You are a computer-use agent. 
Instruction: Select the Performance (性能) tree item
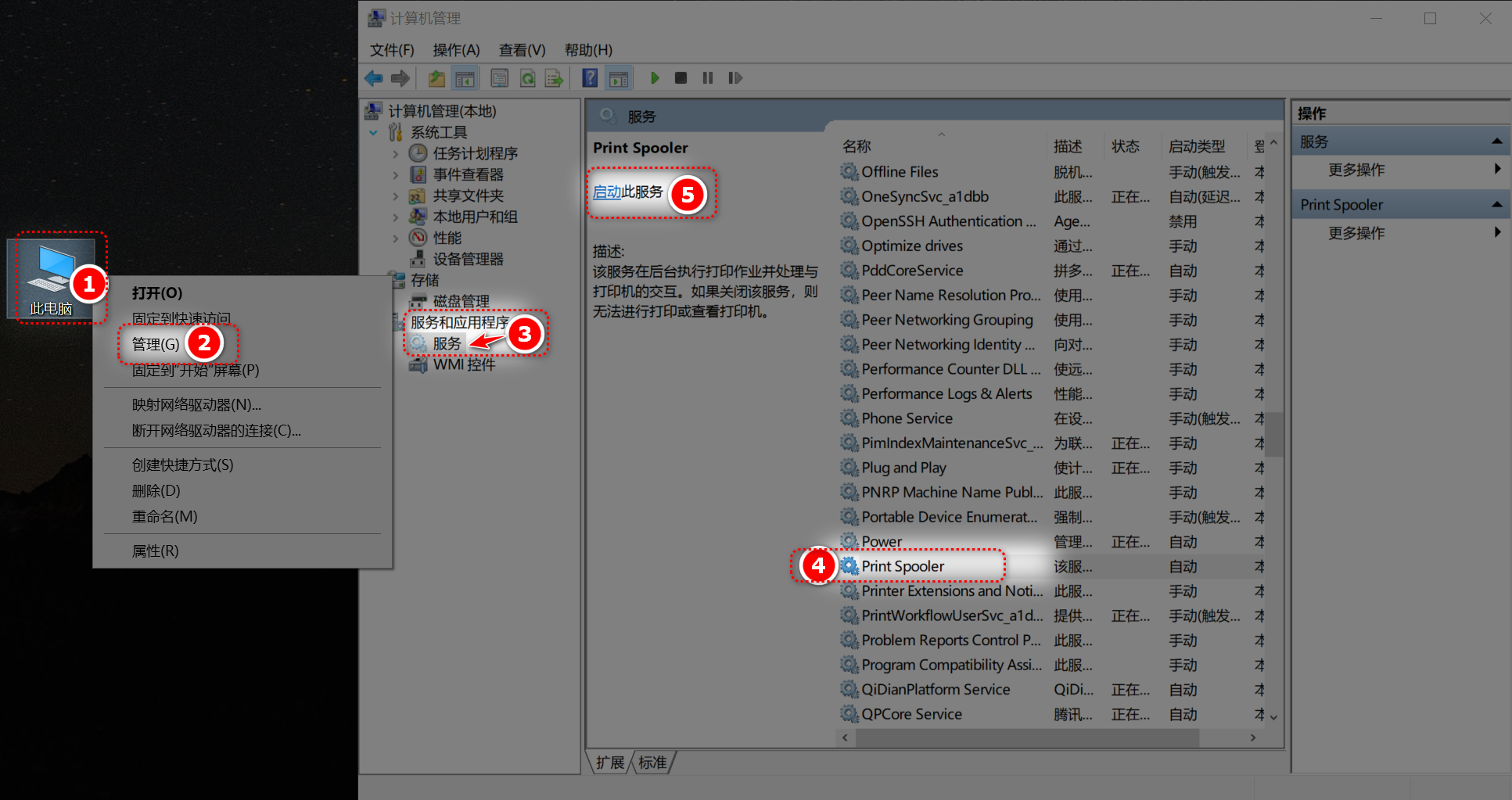tap(447, 238)
